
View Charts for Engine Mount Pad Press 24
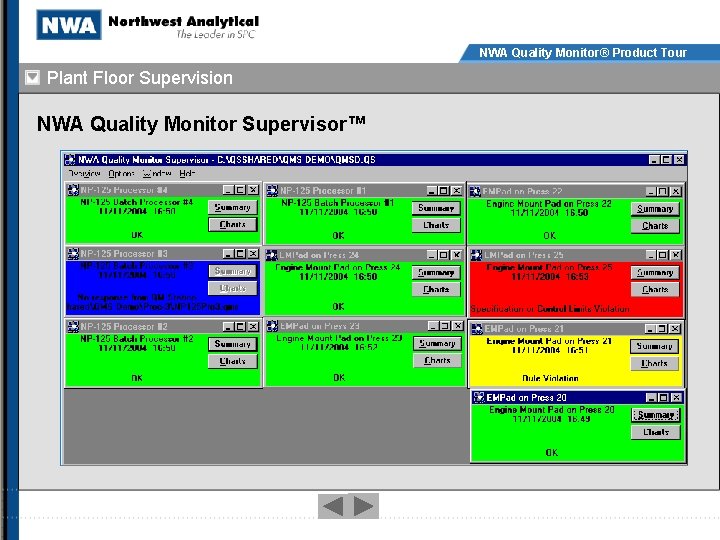pyautogui.click(x=436, y=290)
